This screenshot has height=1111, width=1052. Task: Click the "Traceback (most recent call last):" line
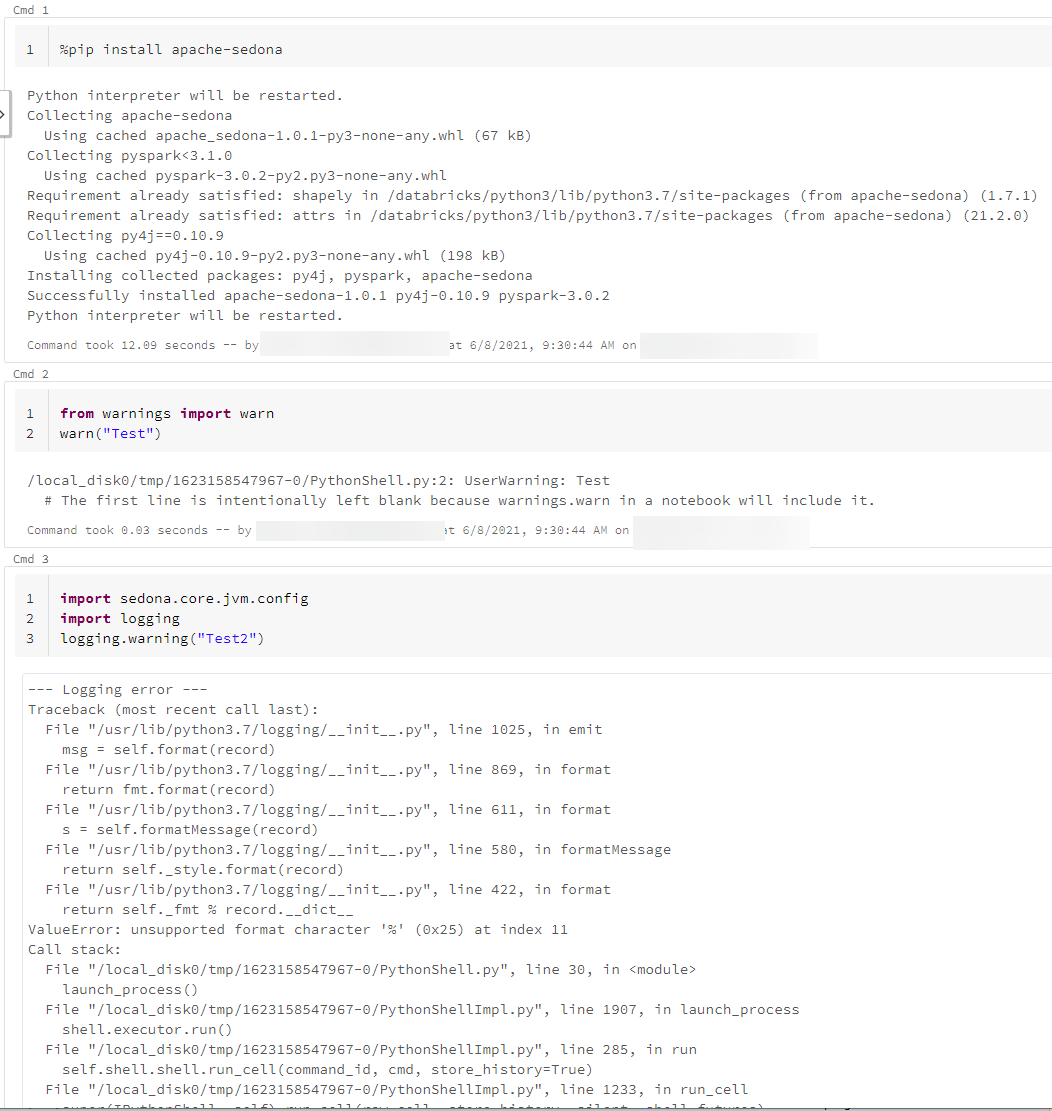click(x=174, y=709)
